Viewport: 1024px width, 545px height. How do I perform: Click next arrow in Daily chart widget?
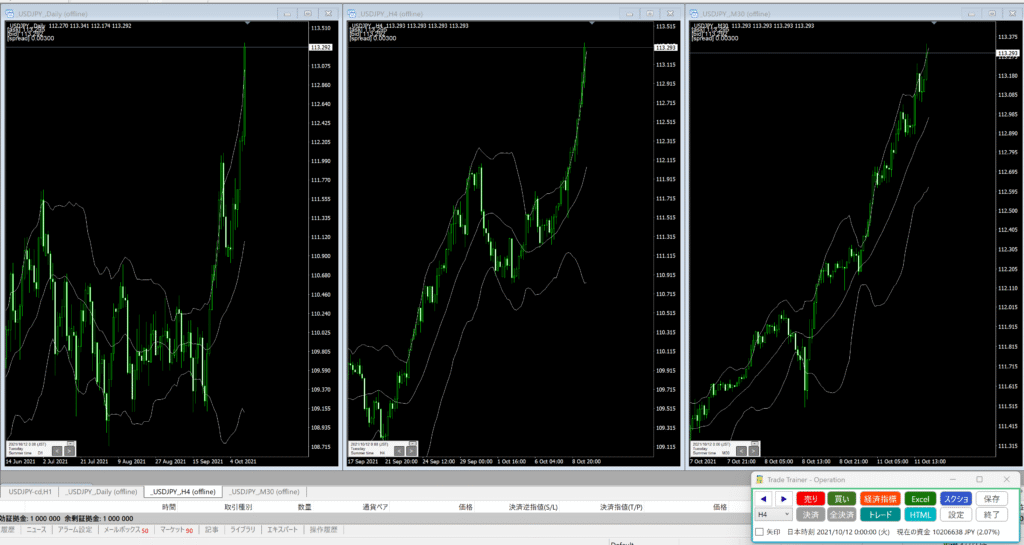[x=69, y=450]
